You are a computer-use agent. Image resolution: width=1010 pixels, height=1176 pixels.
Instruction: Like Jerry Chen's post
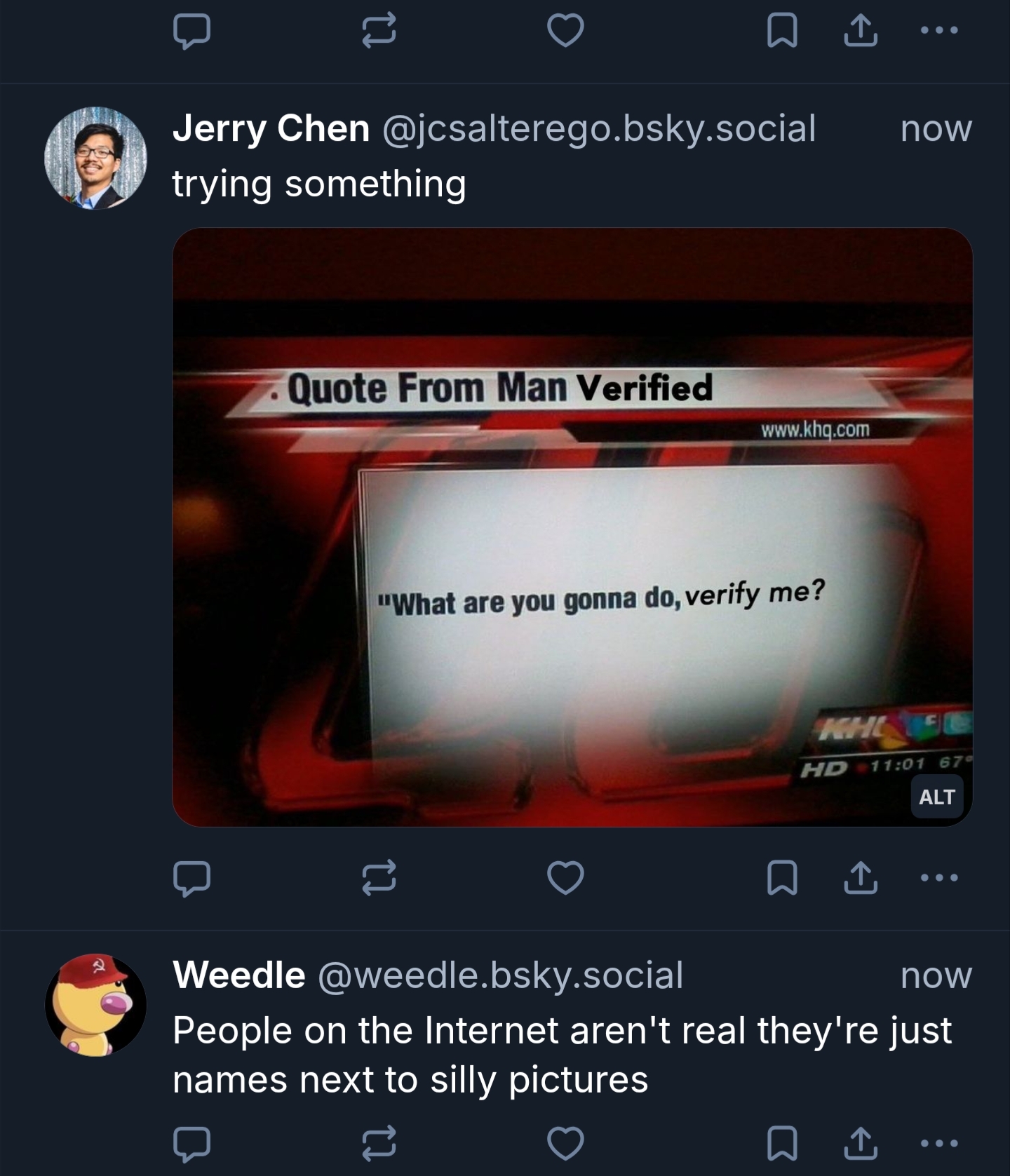565,878
